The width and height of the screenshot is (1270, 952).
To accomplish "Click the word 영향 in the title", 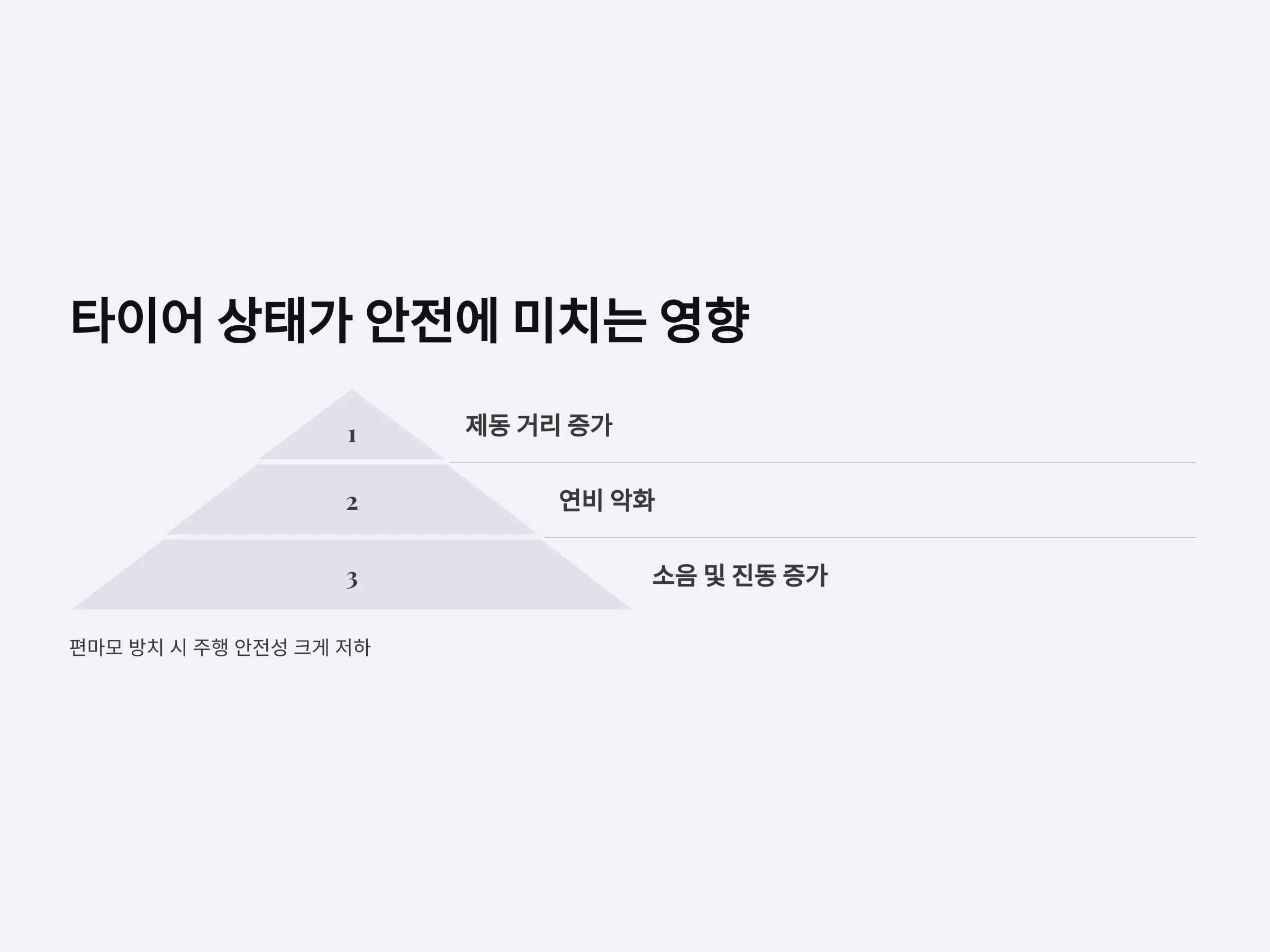I will tap(704, 320).
